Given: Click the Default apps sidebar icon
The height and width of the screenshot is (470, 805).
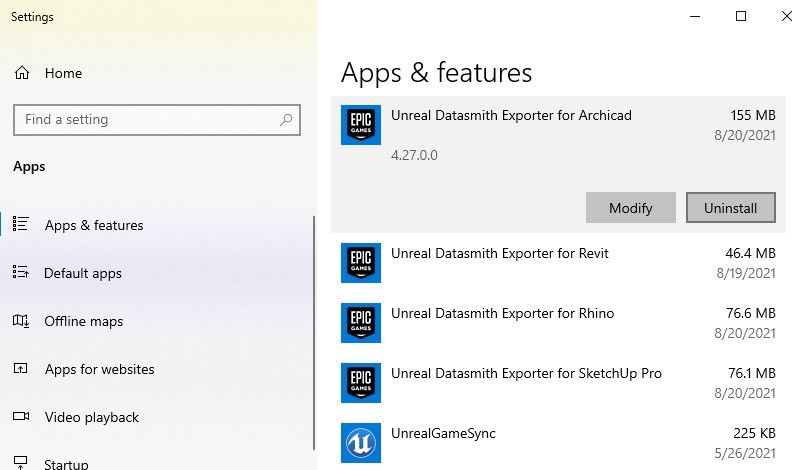Looking at the screenshot, I should coord(21,273).
